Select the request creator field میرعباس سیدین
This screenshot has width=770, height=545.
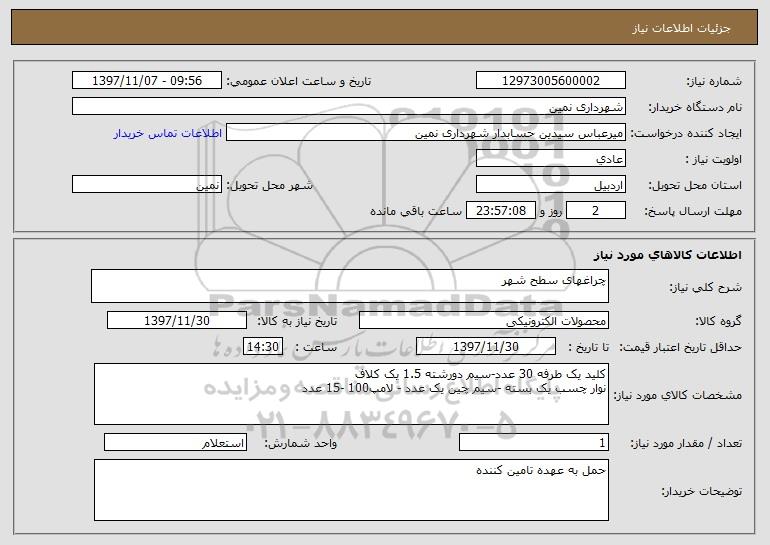point(426,133)
